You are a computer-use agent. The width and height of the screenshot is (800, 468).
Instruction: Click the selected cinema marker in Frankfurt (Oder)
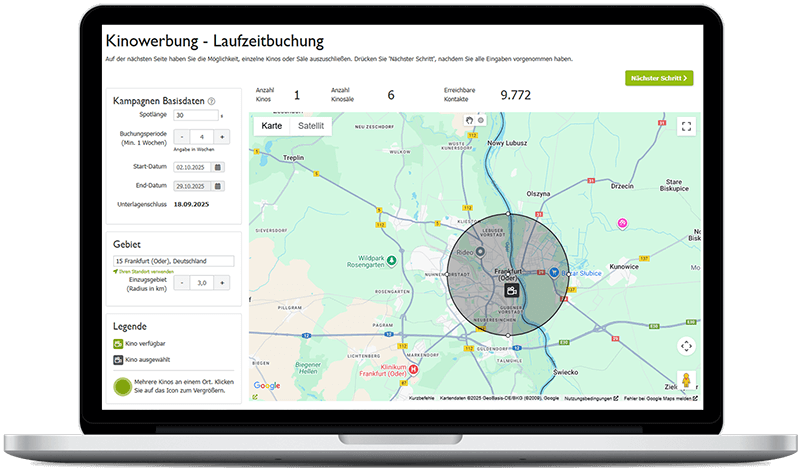coord(511,290)
